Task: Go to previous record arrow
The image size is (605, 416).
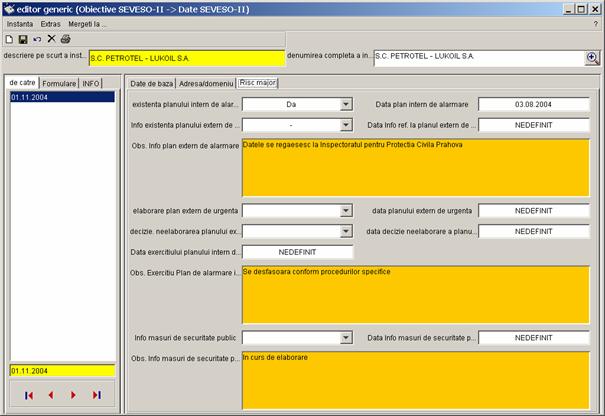Action: coord(51,395)
